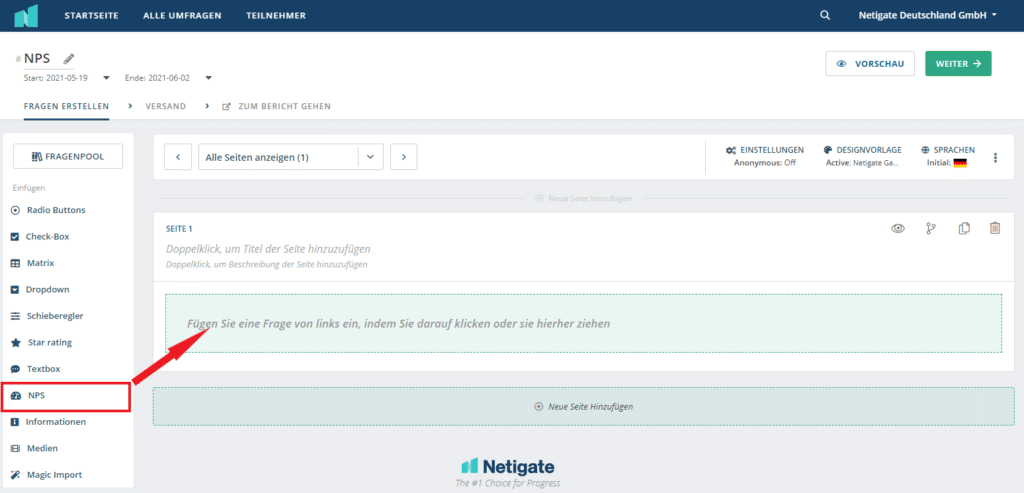Image resolution: width=1024 pixels, height=493 pixels.
Task: Open search with the magnifier icon
Action: click(x=825, y=16)
